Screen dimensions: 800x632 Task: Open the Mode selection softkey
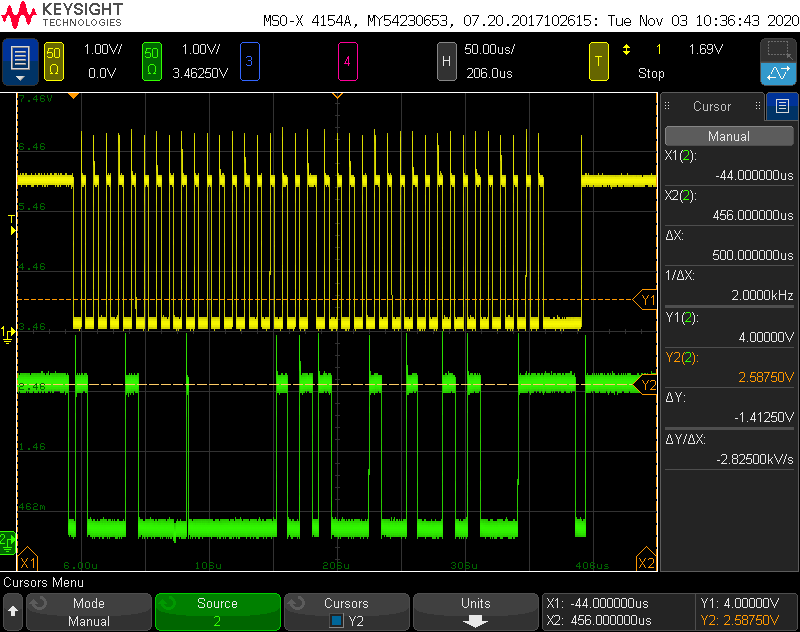[89, 612]
